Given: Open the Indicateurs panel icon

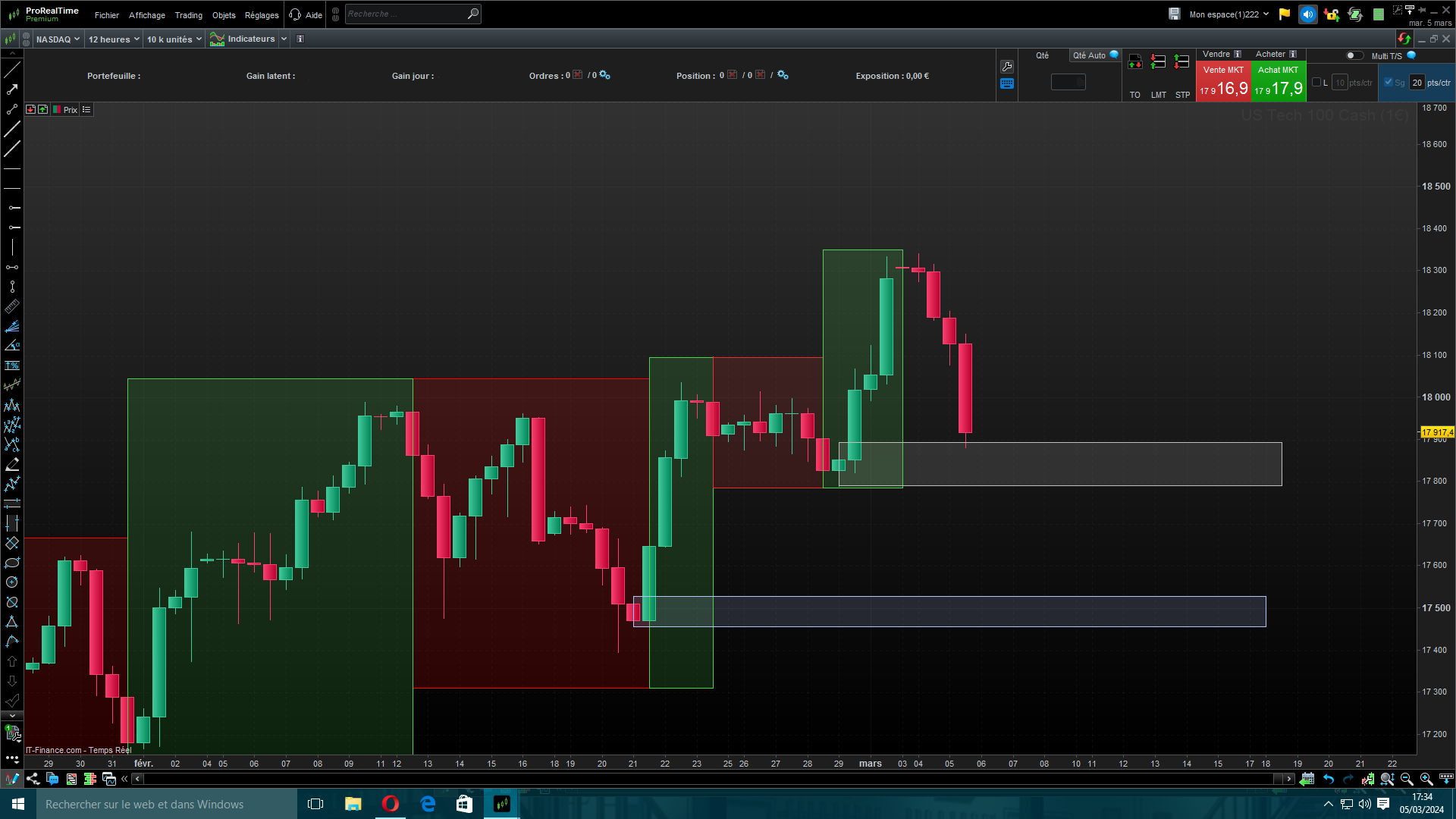Looking at the screenshot, I should click(x=218, y=39).
